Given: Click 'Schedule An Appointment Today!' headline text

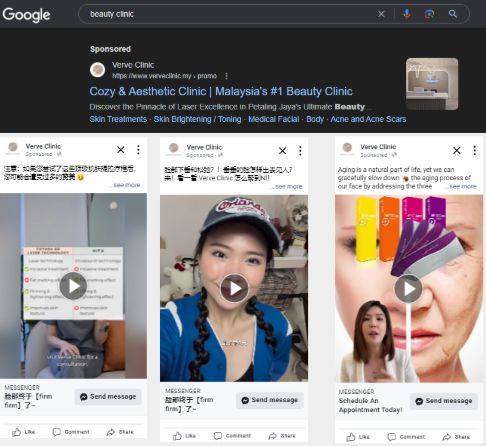Looking at the screenshot, I should click(x=370, y=405).
